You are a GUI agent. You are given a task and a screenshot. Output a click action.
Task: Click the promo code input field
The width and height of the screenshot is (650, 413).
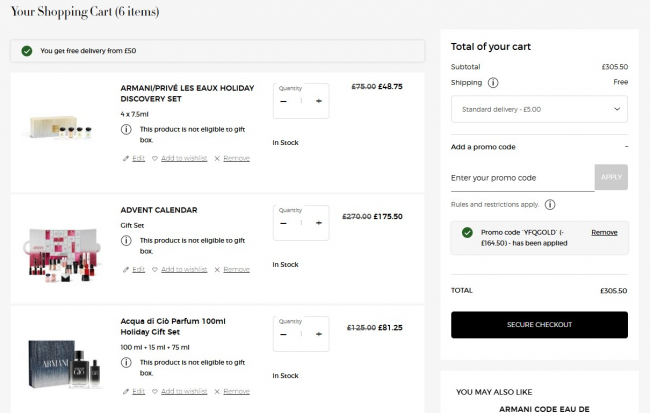pyautogui.click(x=522, y=178)
